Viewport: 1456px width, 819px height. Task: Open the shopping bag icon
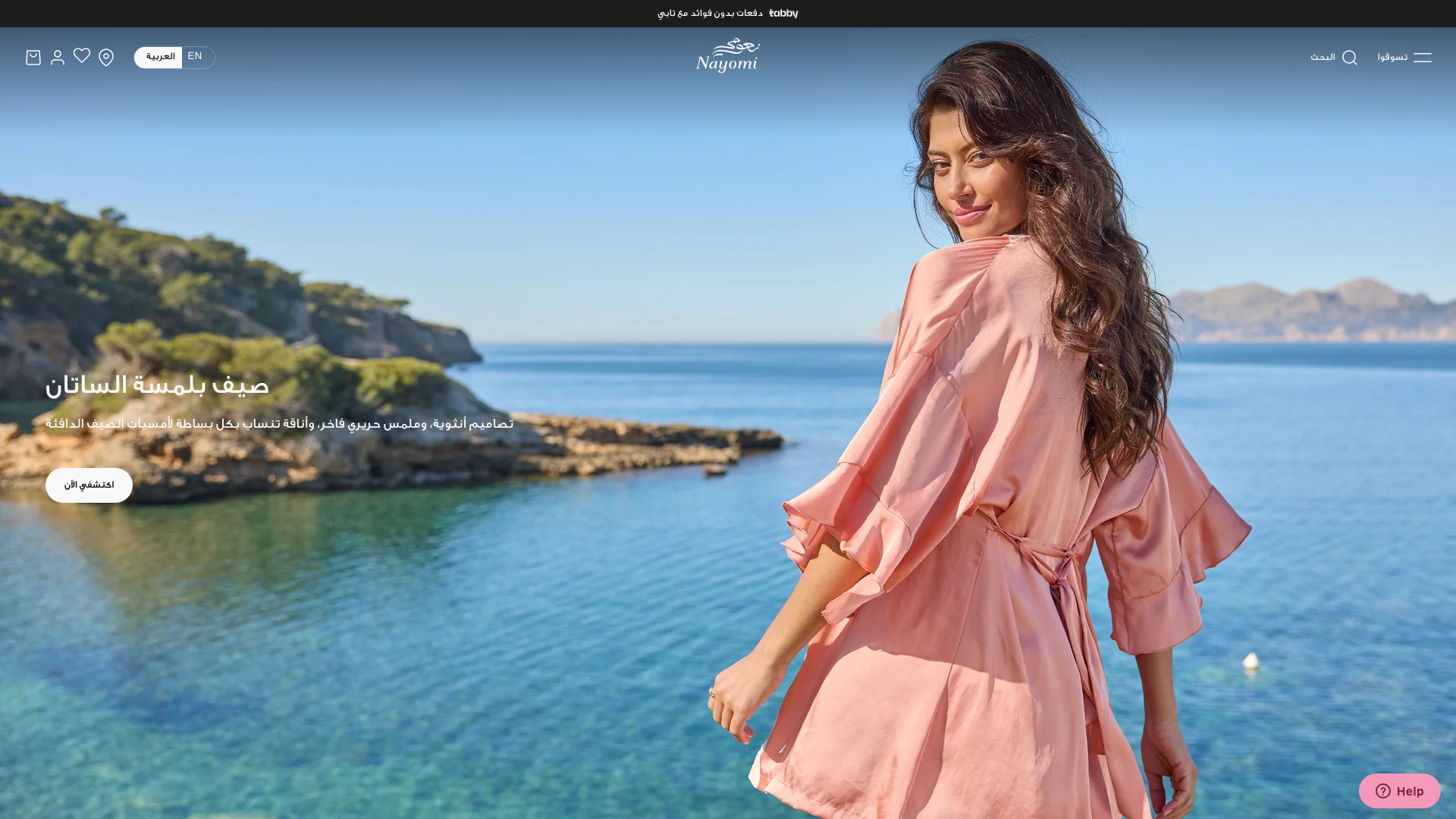coord(33,58)
